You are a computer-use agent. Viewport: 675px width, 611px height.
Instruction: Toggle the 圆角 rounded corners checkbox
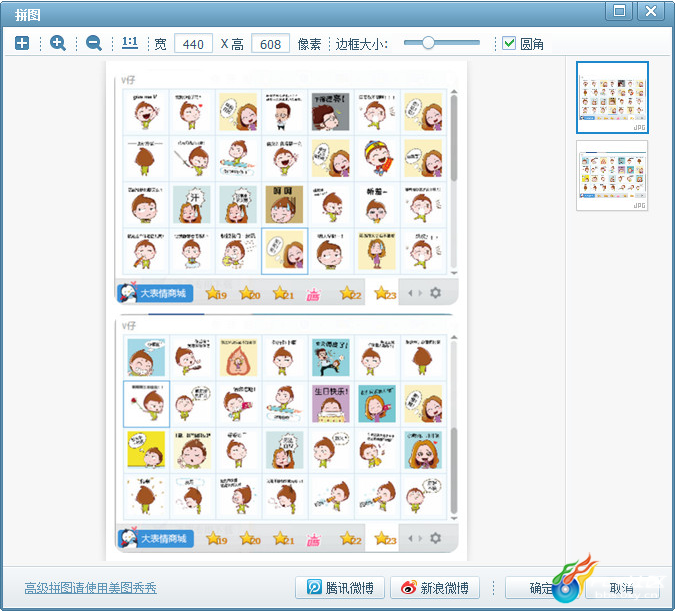pyautogui.click(x=509, y=43)
